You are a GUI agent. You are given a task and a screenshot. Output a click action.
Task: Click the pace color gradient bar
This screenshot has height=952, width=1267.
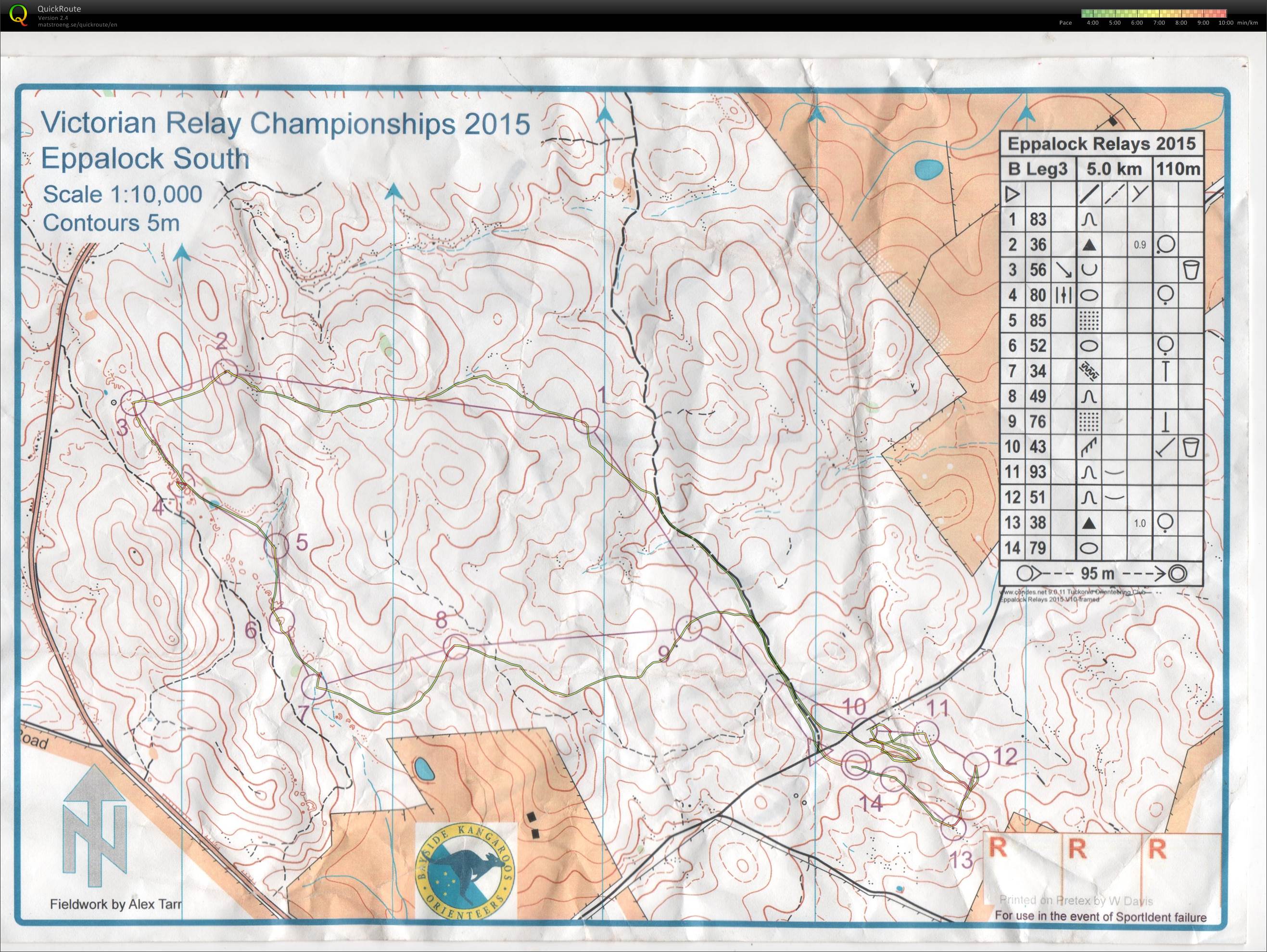pyautogui.click(x=1153, y=13)
